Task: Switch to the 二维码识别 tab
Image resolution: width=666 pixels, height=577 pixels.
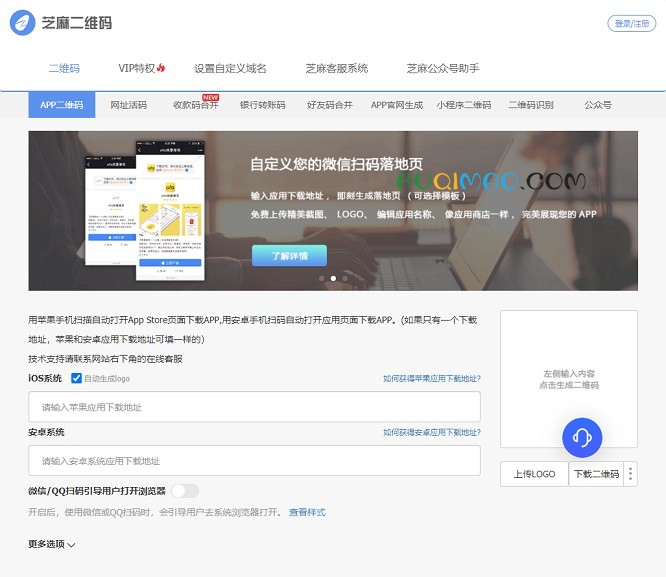Action: [531, 105]
